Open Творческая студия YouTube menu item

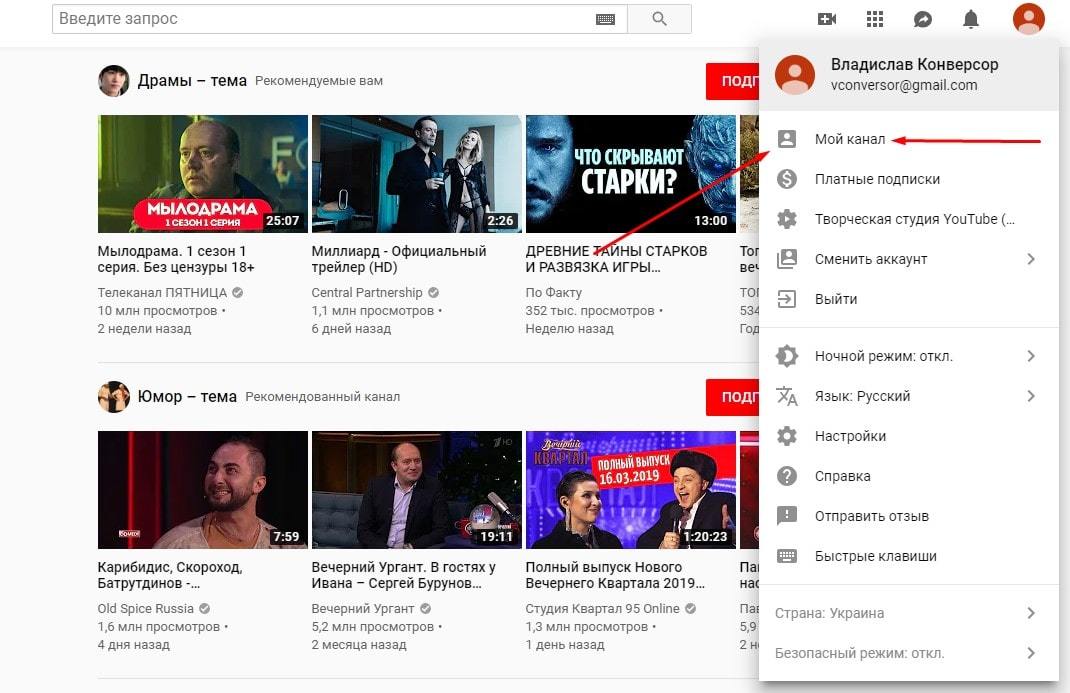pyautogui.click(x=909, y=219)
